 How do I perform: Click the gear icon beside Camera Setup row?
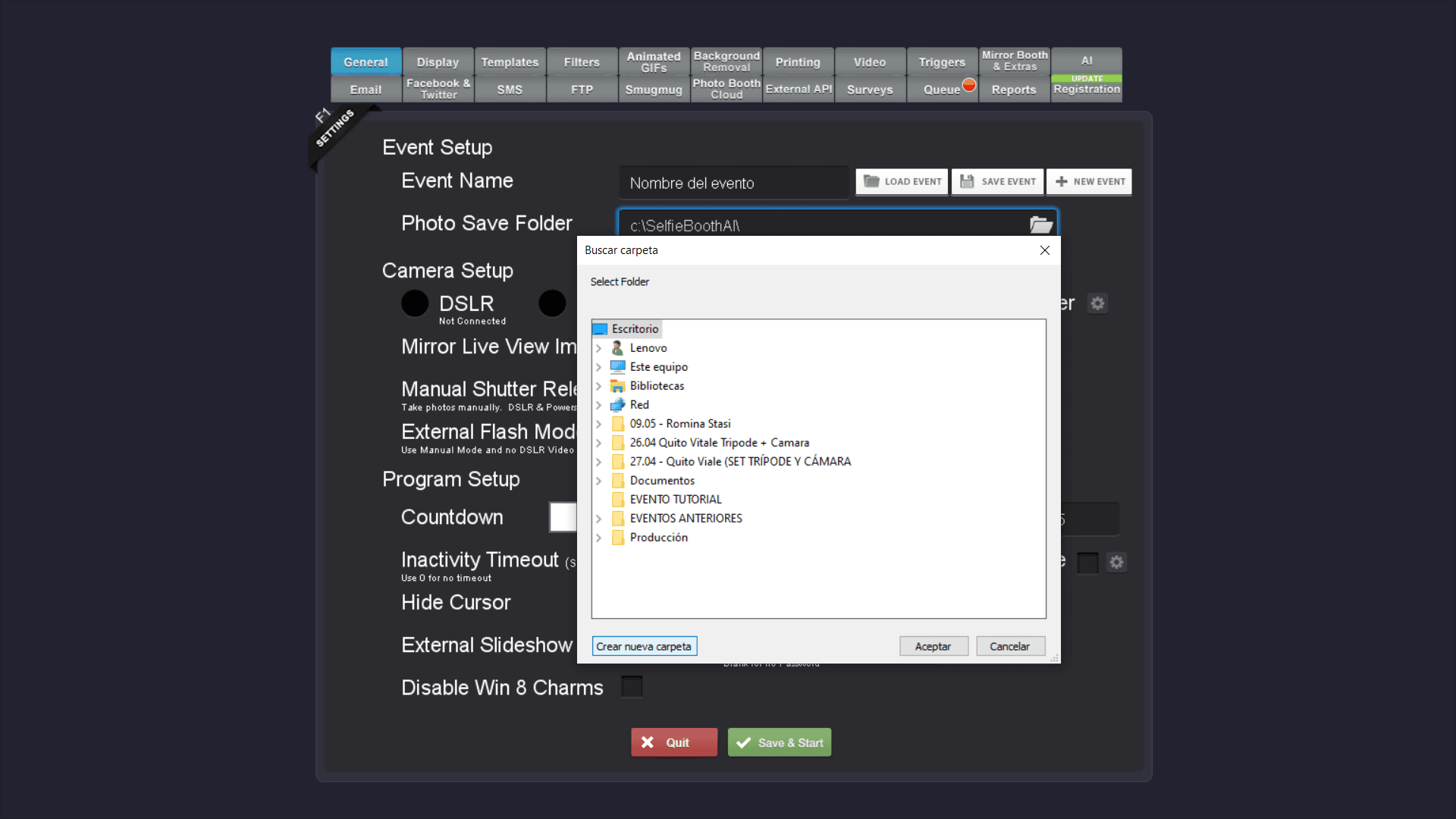(x=1097, y=303)
